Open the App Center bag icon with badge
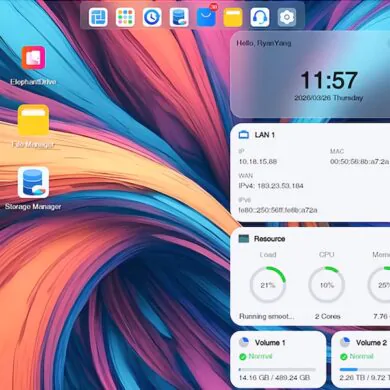This screenshot has height=390, width=390. pyautogui.click(x=206, y=17)
